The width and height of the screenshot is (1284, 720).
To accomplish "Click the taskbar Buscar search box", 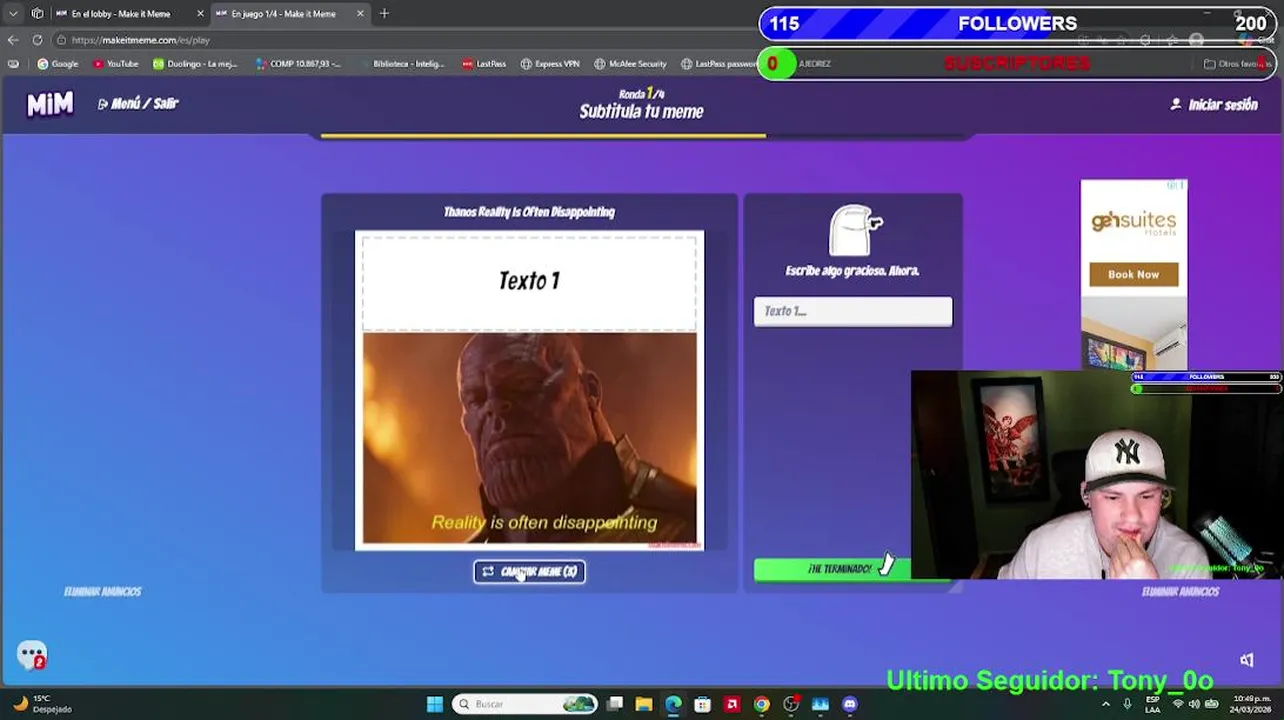I will click(524, 704).
